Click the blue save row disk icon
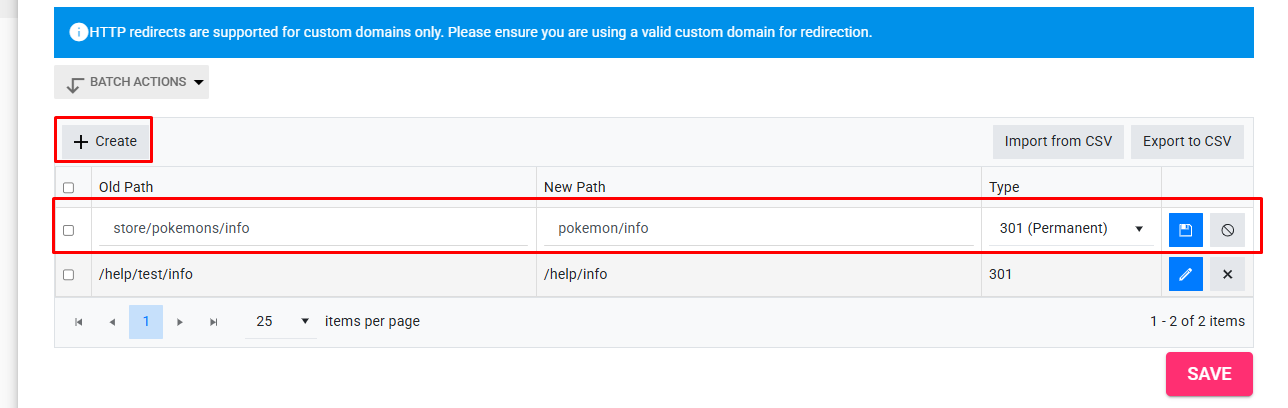This screenshot has height=408, width=1288. (x=1186, y=230)
